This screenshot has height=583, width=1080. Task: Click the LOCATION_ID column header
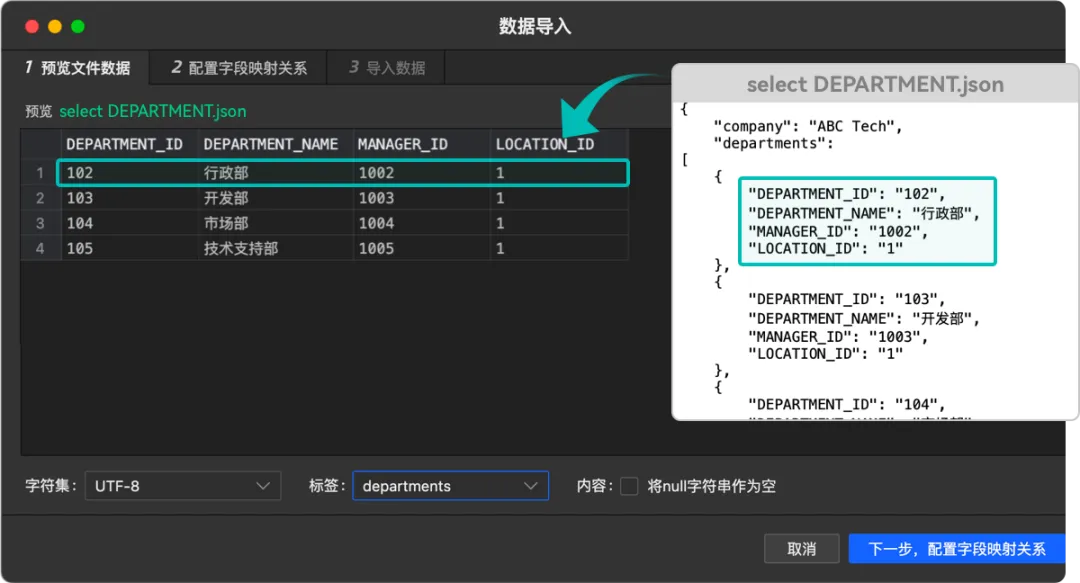pos(544,143)
